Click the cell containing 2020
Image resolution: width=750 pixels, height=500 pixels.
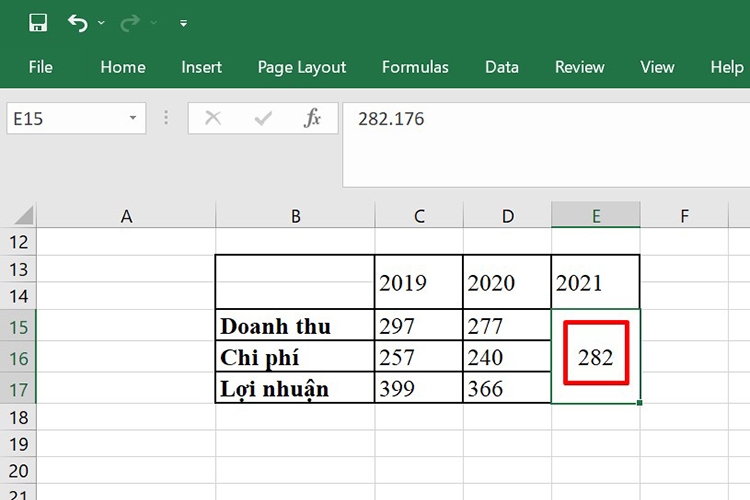[x=507, y=282]
